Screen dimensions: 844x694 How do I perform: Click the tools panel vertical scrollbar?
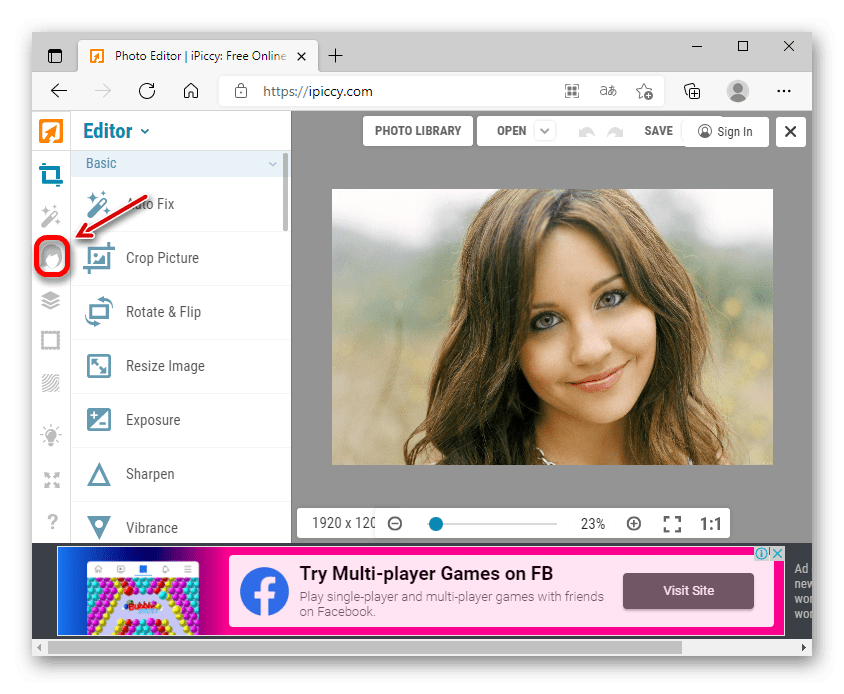(x=285, y=192)
